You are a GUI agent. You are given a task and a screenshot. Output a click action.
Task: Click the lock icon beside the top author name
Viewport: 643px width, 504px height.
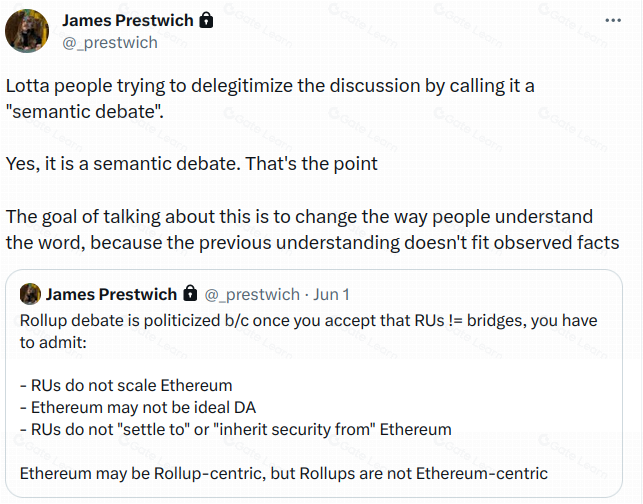point(206,20)
